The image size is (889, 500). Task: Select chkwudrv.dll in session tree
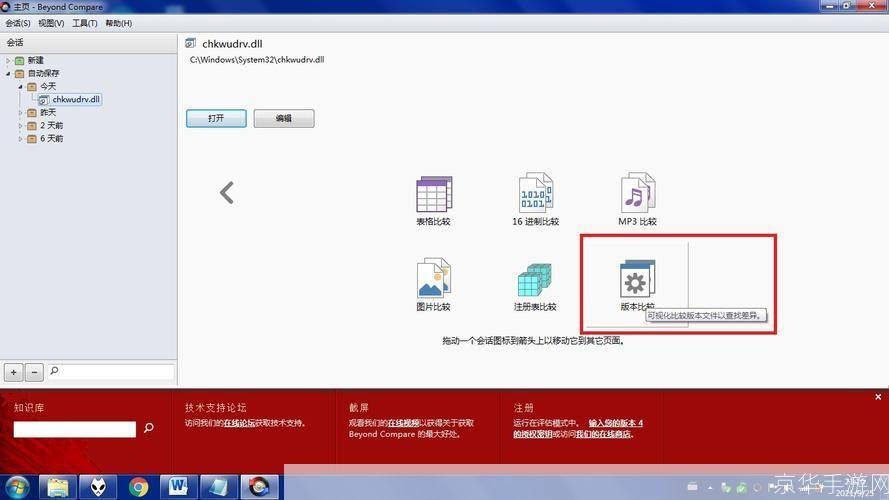pos(75,99)
